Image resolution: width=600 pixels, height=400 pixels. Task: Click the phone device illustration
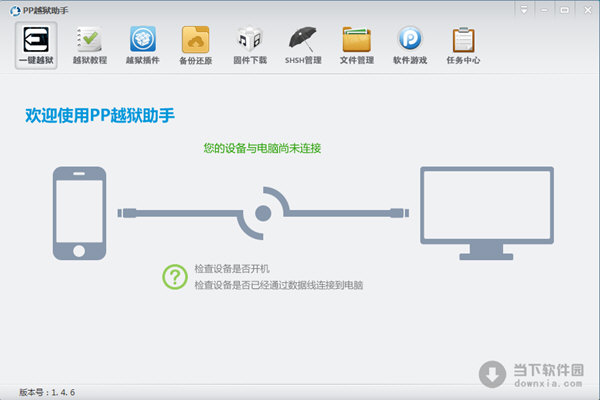79,213
